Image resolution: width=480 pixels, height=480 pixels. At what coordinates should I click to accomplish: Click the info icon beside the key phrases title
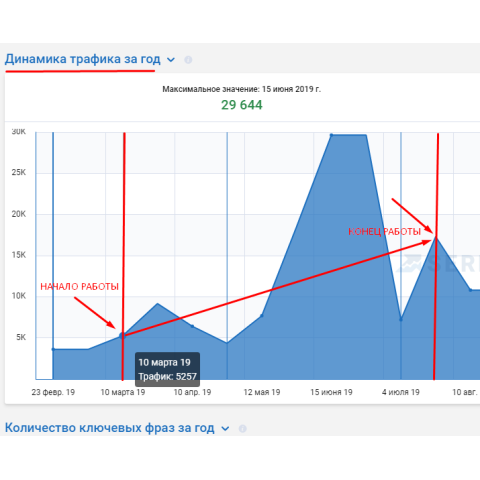(x=243, y=428)
